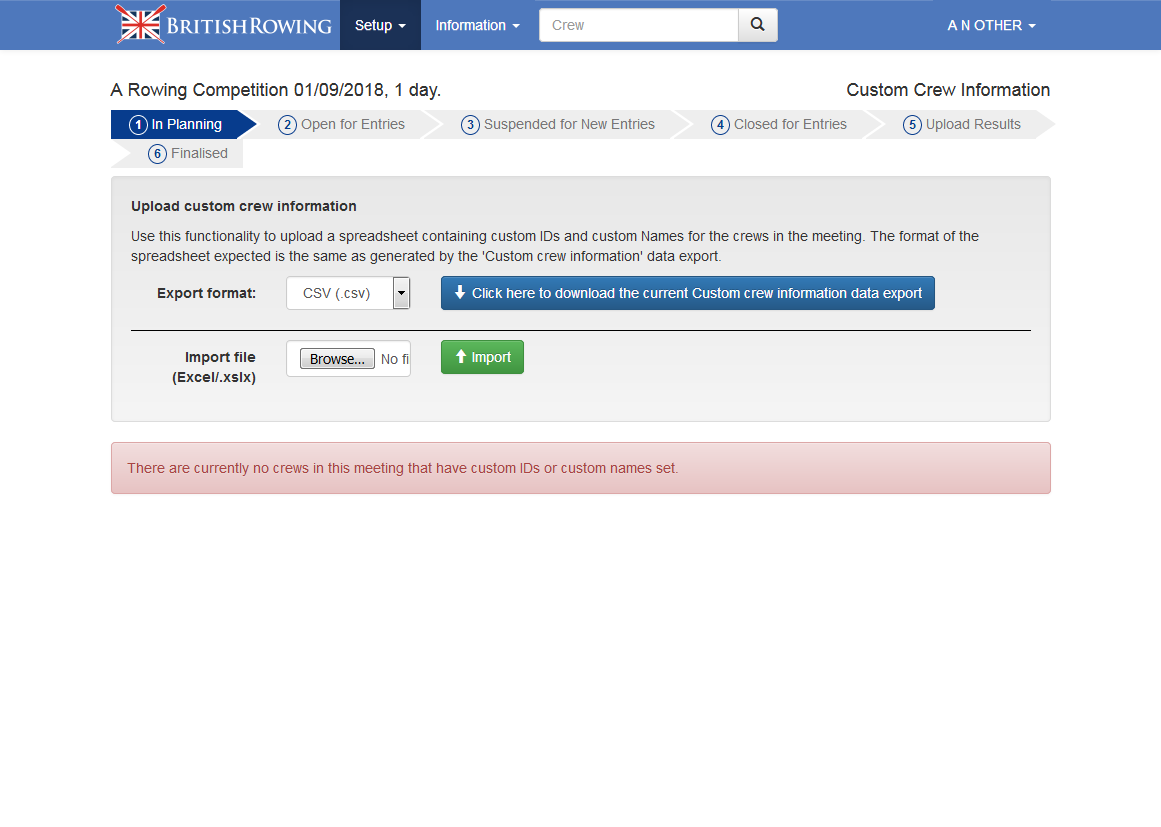Click the British Rowing flag logo
The width and height of the screenshot is (1161, 827).
point(140,25)
